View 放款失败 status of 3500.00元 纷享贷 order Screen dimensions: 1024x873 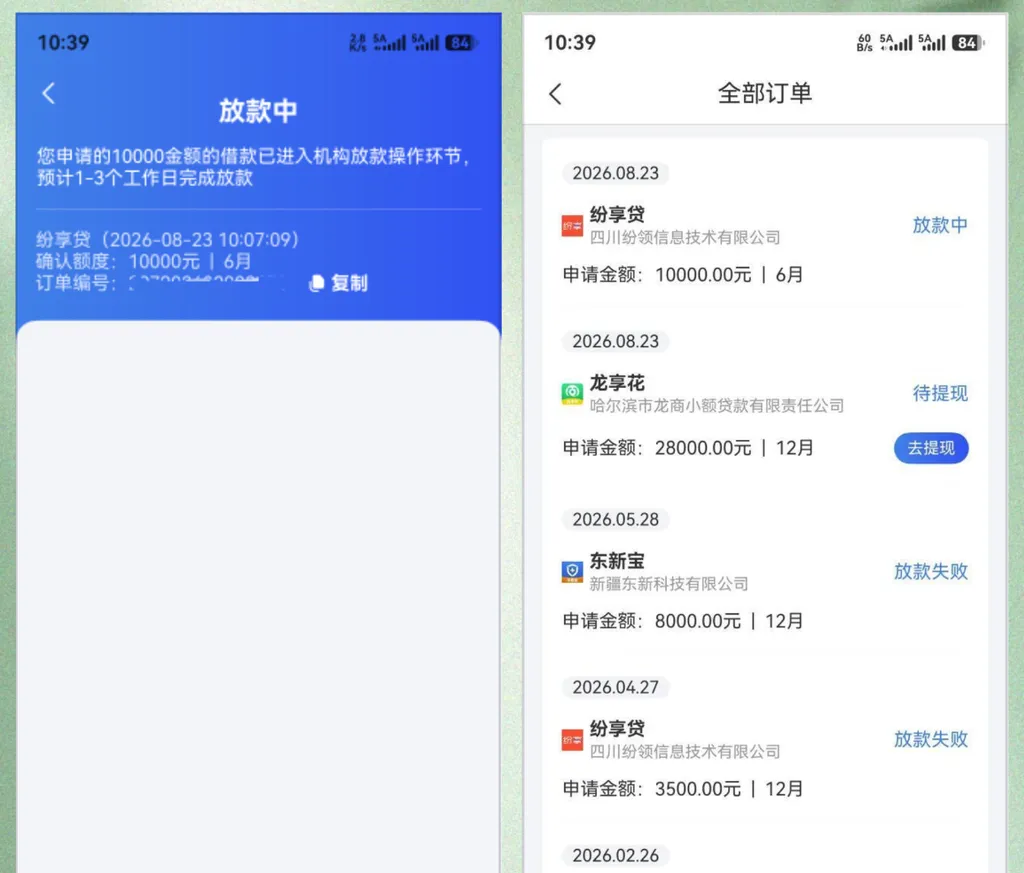coord(931,739)
